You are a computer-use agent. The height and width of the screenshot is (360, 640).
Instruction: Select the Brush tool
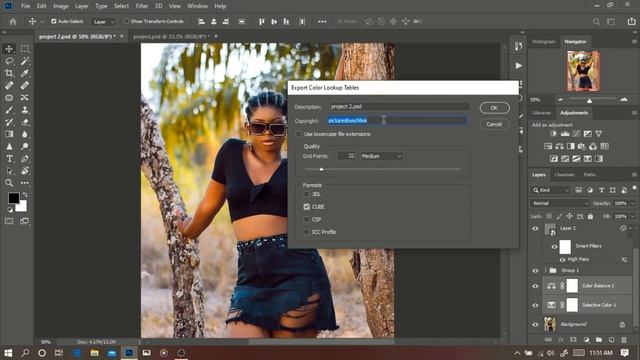click(9, 110)
